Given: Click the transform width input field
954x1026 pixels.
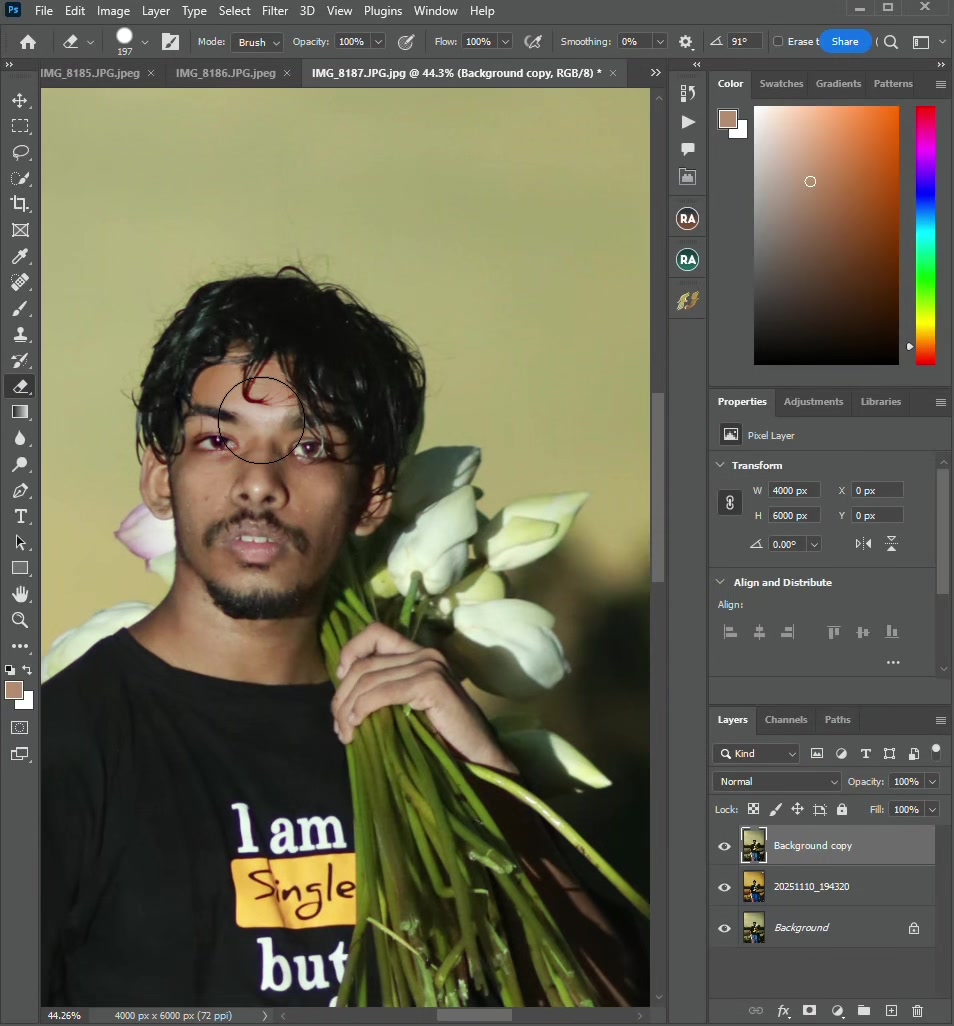Looking at the screenshot, I should [794, 491].
